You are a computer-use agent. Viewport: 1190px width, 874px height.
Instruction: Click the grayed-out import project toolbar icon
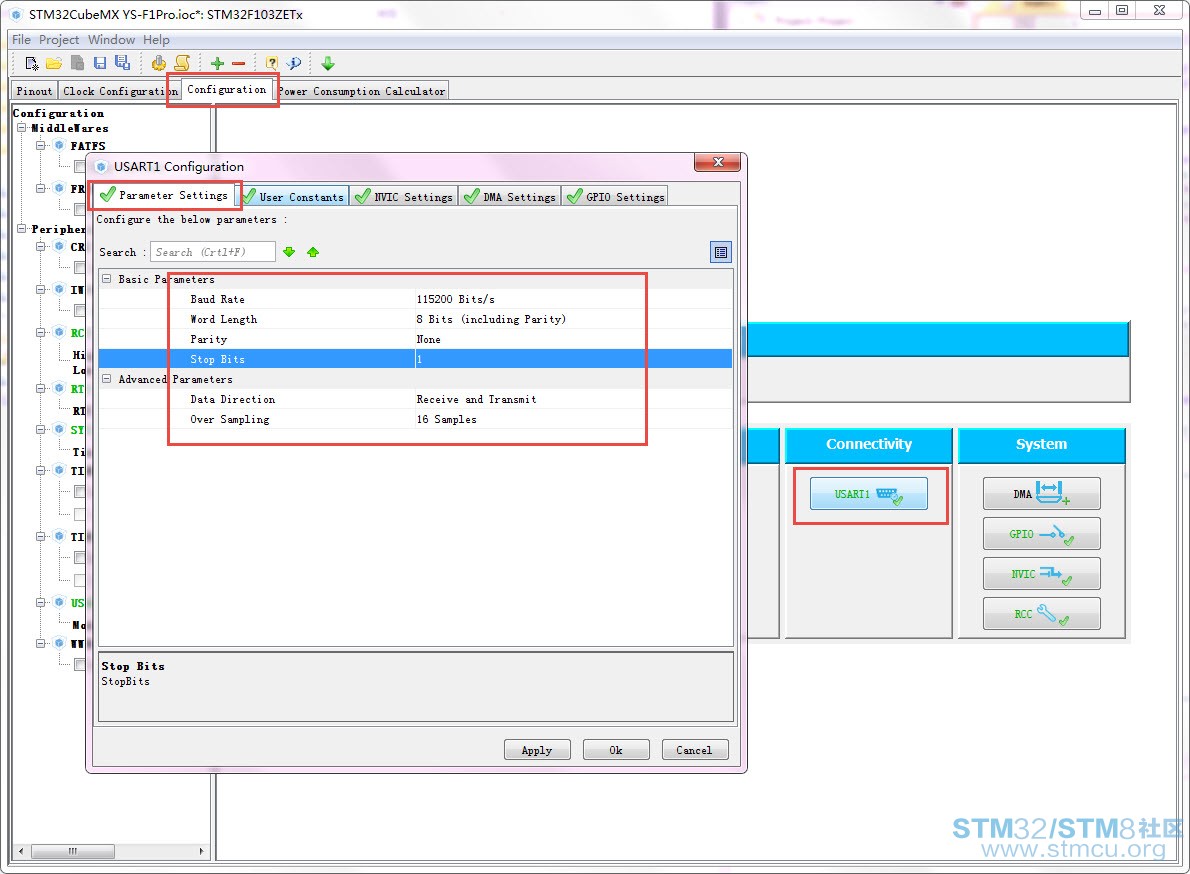(x=77, y=63)
